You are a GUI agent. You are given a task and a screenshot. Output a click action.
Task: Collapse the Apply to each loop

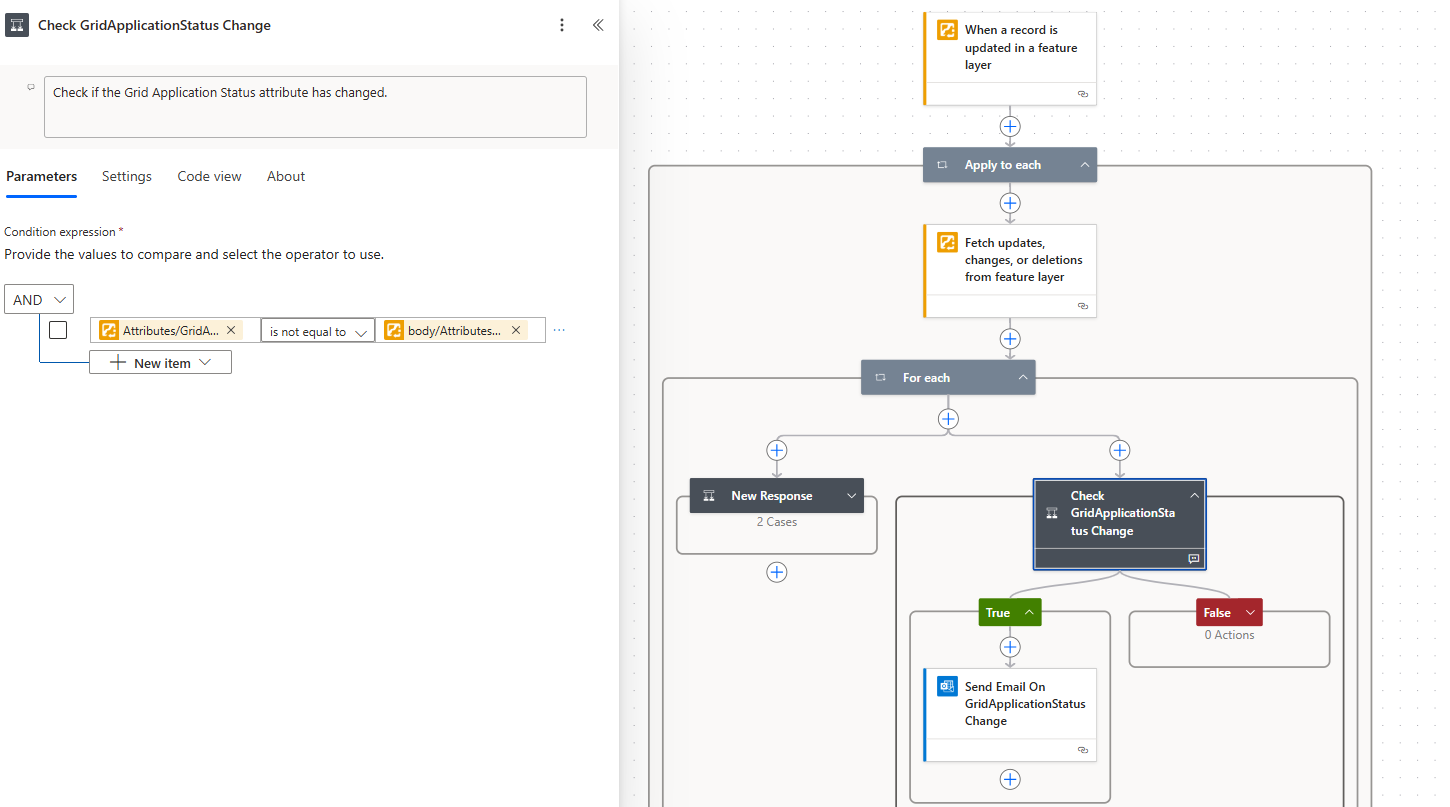[1085, 165]
